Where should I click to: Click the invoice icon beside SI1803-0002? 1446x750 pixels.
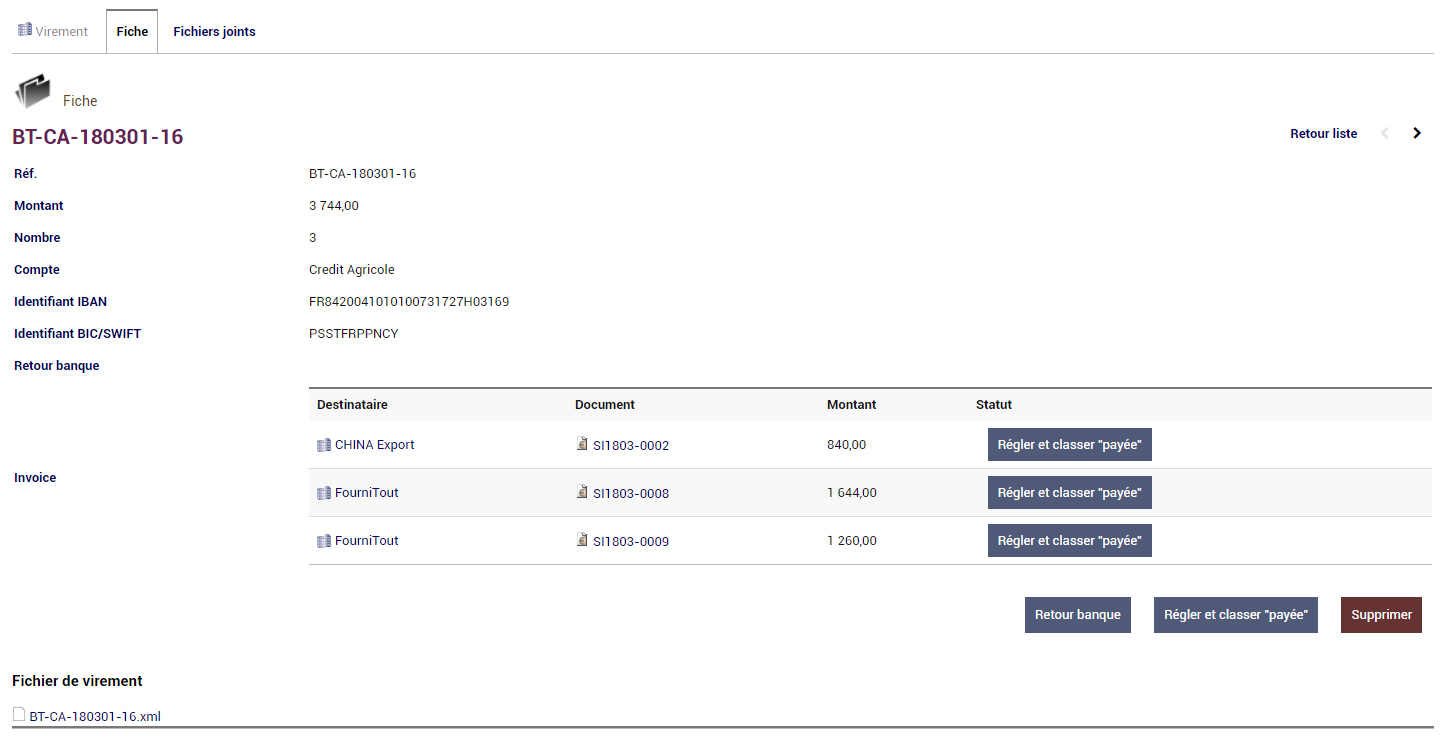point(582,444)
